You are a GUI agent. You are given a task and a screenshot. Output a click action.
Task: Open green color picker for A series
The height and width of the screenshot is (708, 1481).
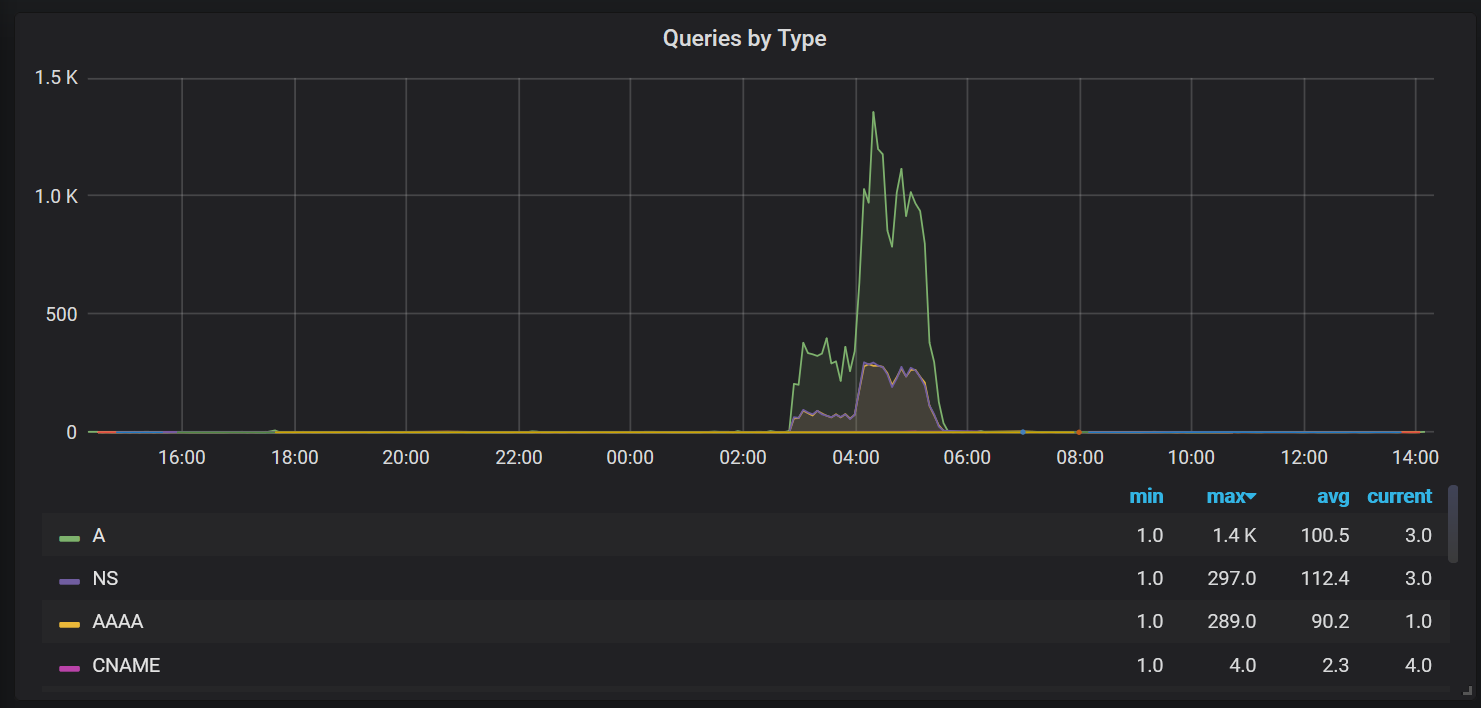tap(69, 537)
